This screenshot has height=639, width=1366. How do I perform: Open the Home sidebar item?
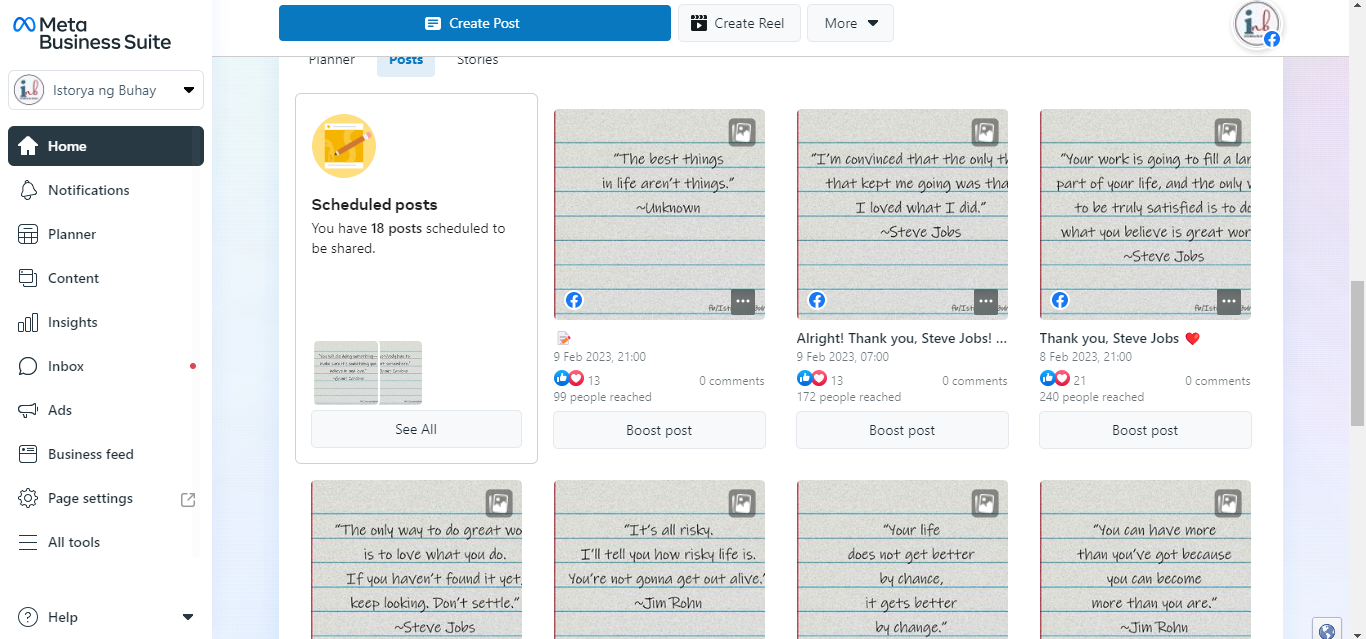pyautogui.click(x=106, y=146)
